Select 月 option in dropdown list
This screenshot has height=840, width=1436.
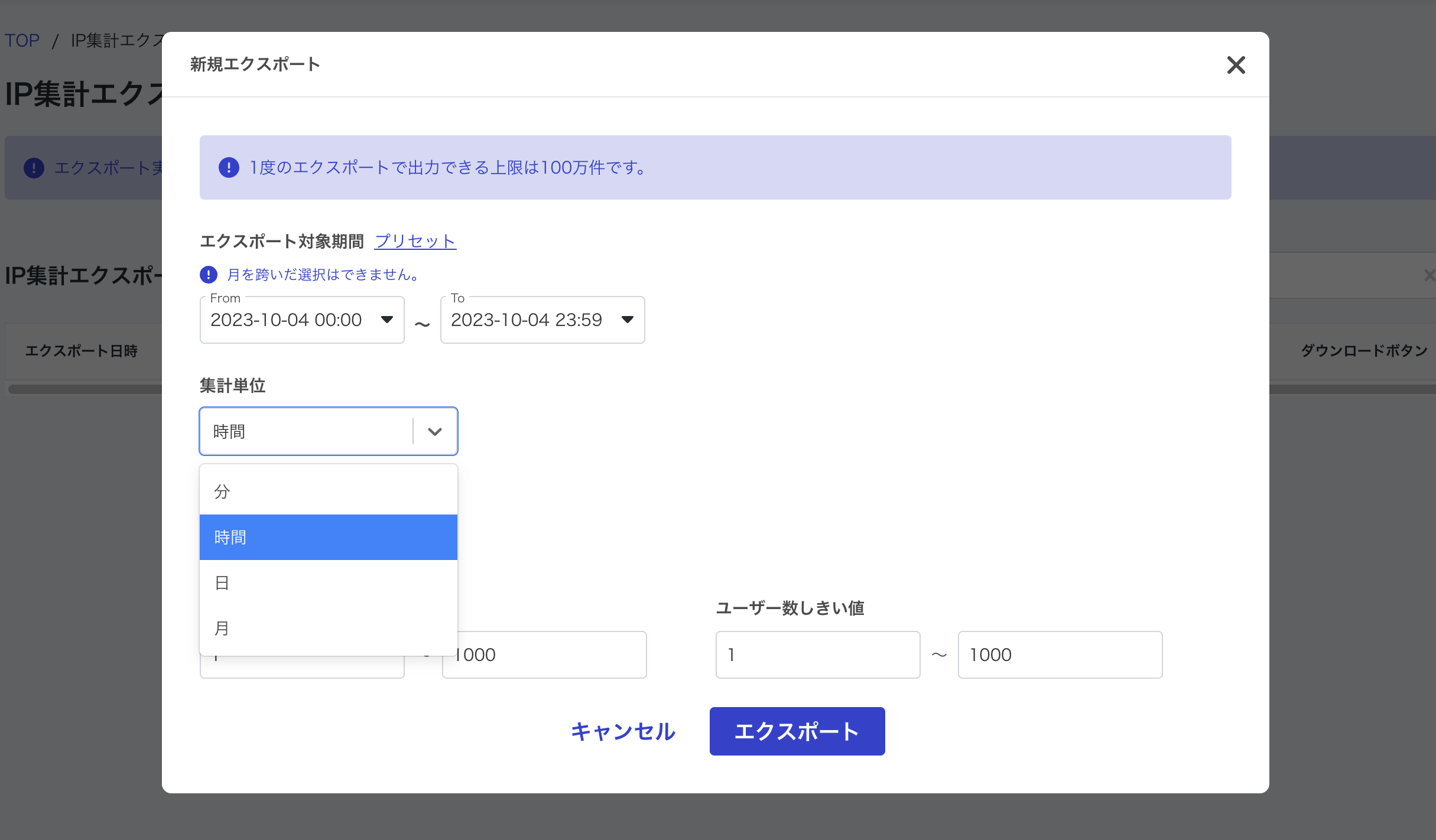(x=328, y=628)
